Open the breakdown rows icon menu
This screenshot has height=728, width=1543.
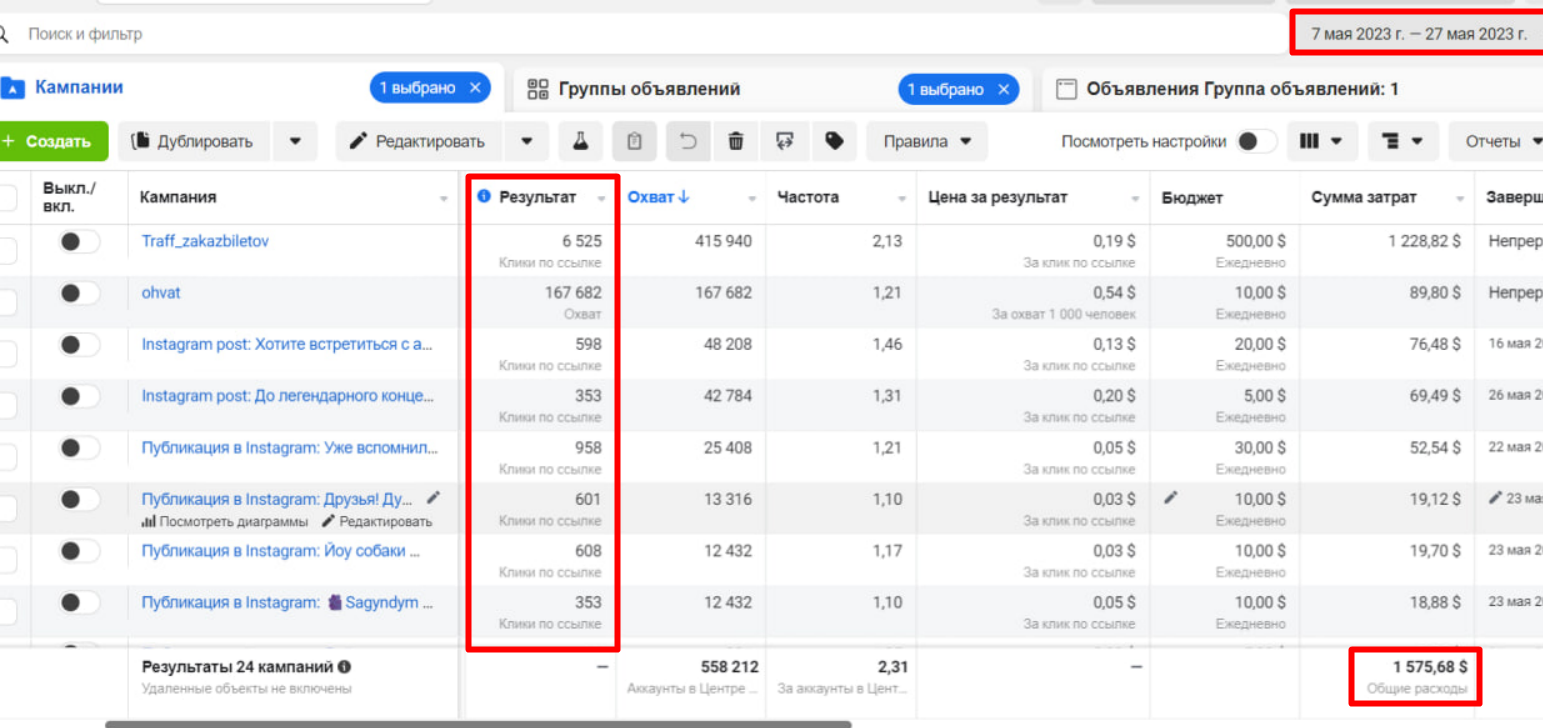point(1402,142)
